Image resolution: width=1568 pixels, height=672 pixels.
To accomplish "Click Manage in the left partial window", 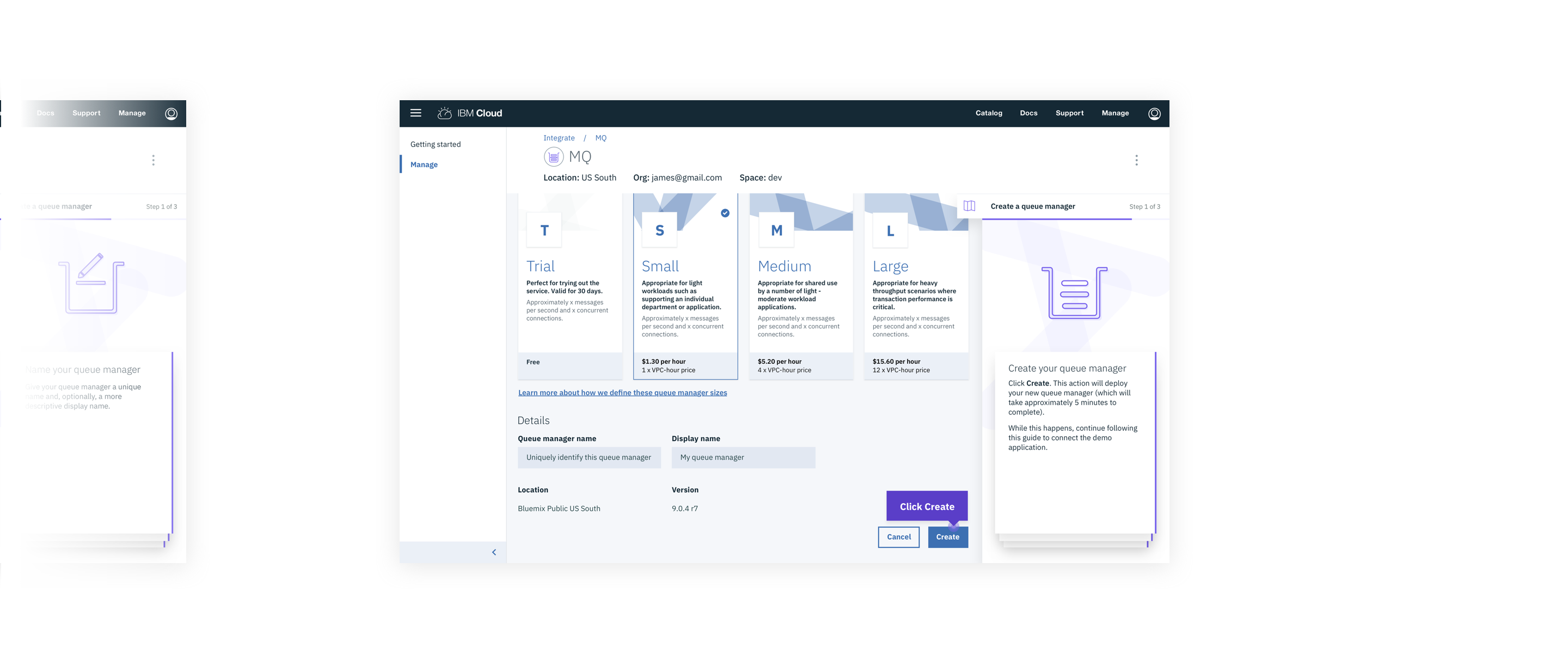I will 132,113.
